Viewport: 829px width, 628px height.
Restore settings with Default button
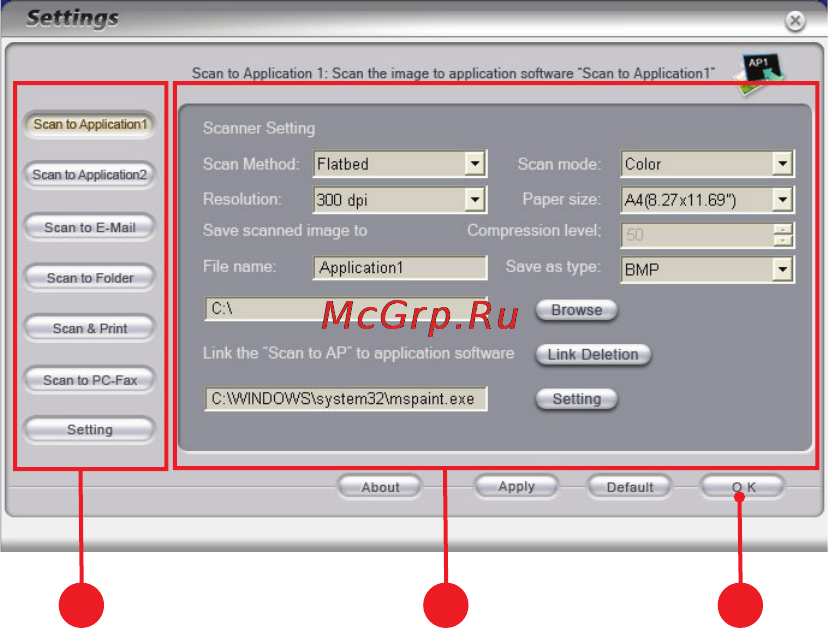(x=630, y=487)
